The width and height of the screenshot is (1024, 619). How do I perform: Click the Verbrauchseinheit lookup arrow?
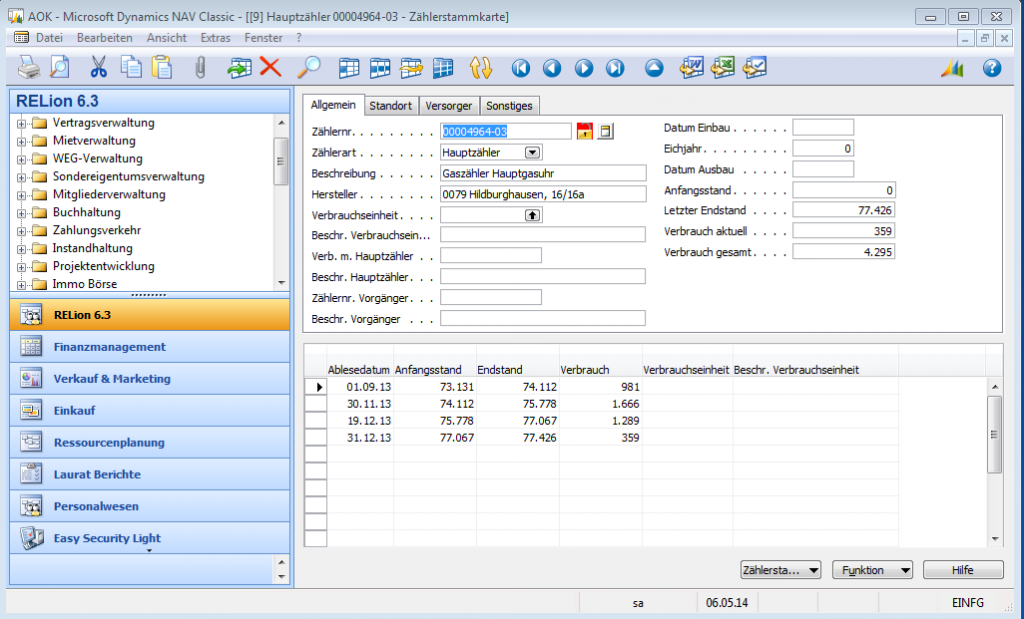coord(533,215)
